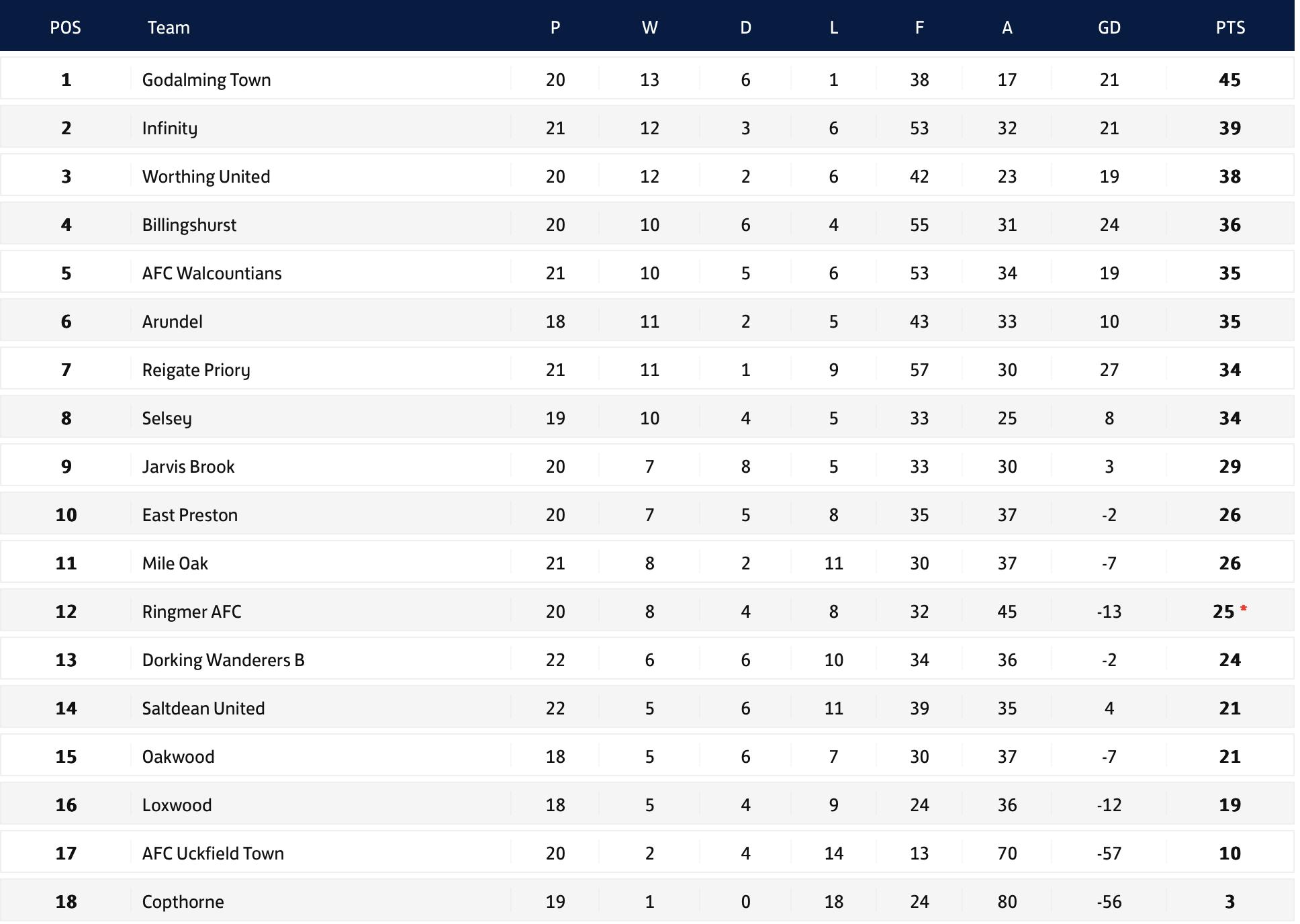Click the Godalming Town team name
Image resolution: width=1300 pixels, height=924 pixels.
click(206, 80)
